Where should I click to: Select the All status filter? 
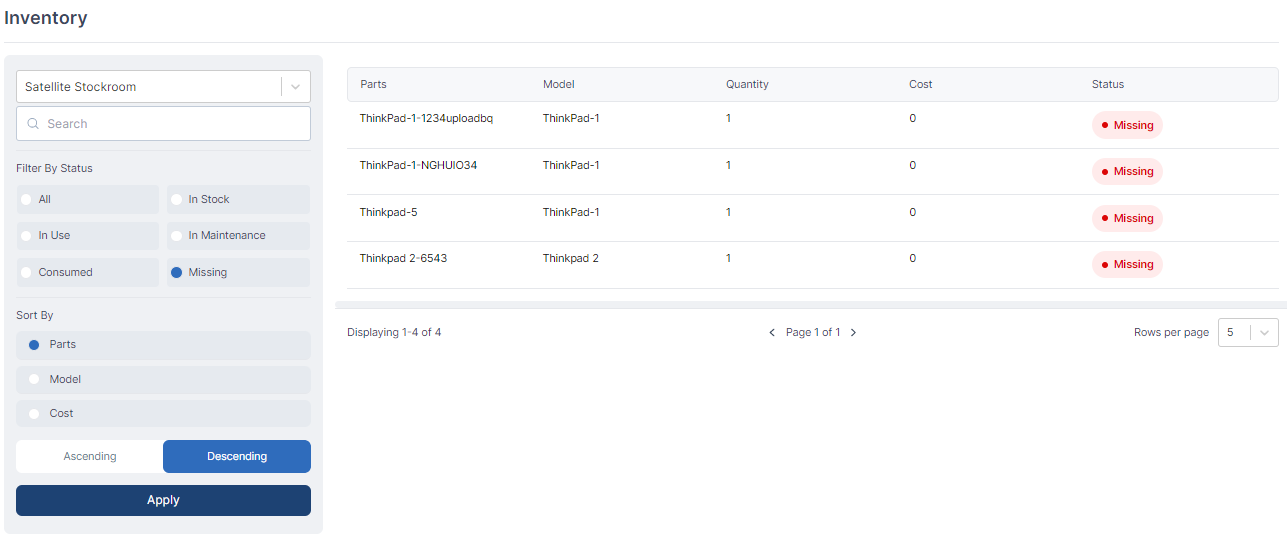point(87,200)
